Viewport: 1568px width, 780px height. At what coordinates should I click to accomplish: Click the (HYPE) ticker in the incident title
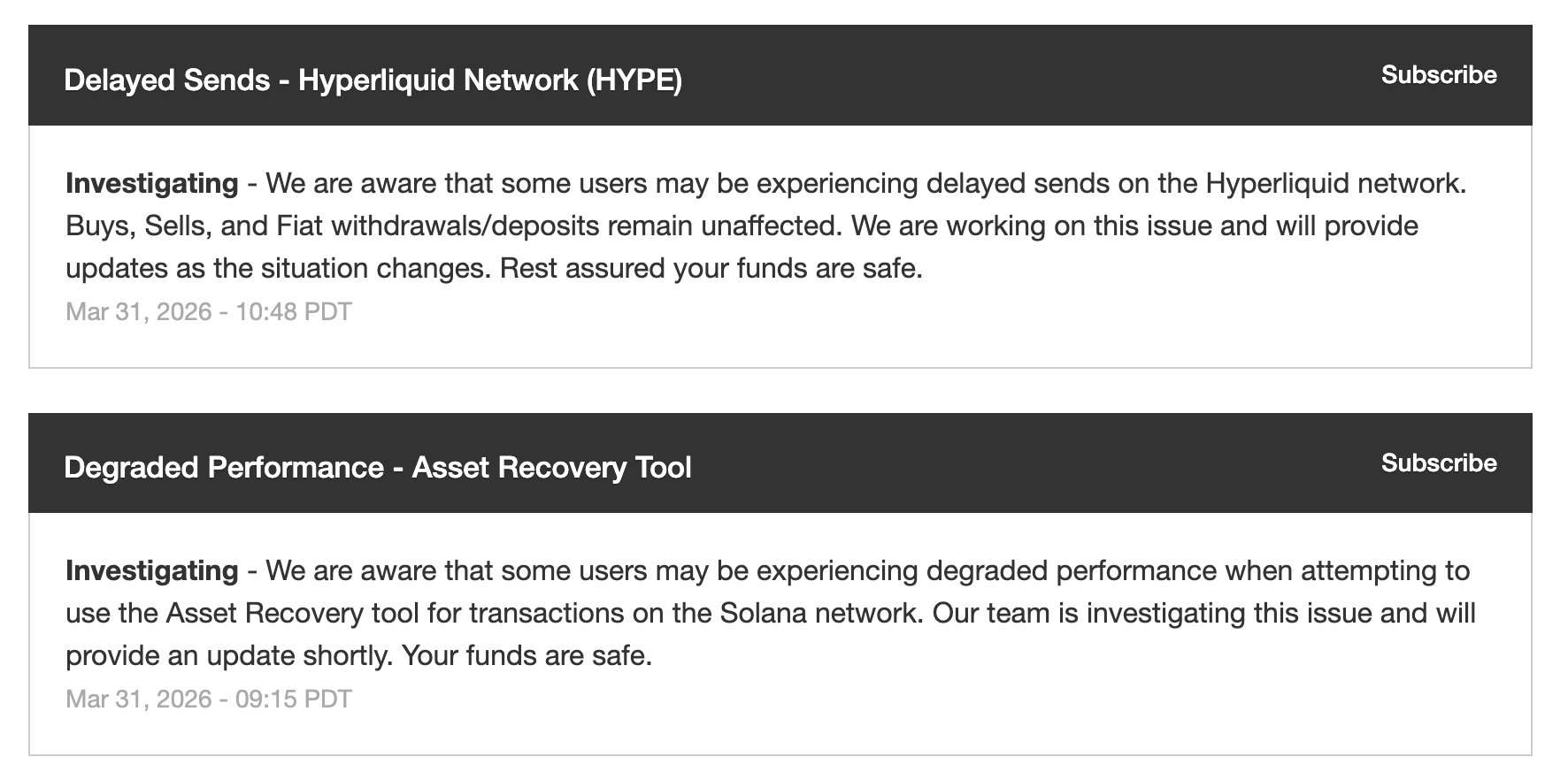tap(634, 80)
